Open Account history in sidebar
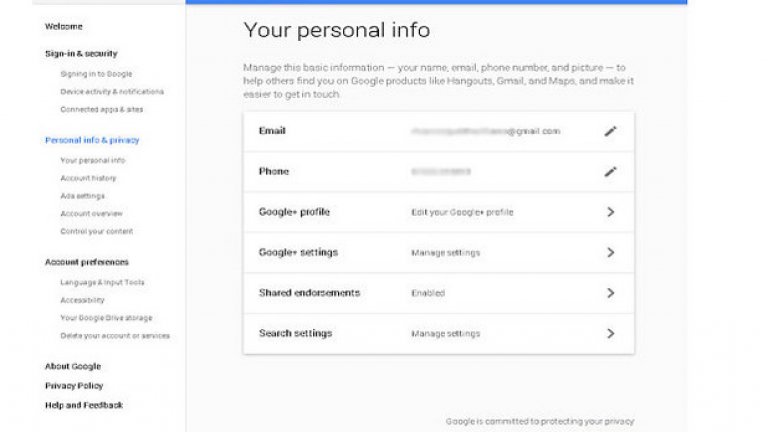This screenshot has width=768, height=432. coord(88,178)
